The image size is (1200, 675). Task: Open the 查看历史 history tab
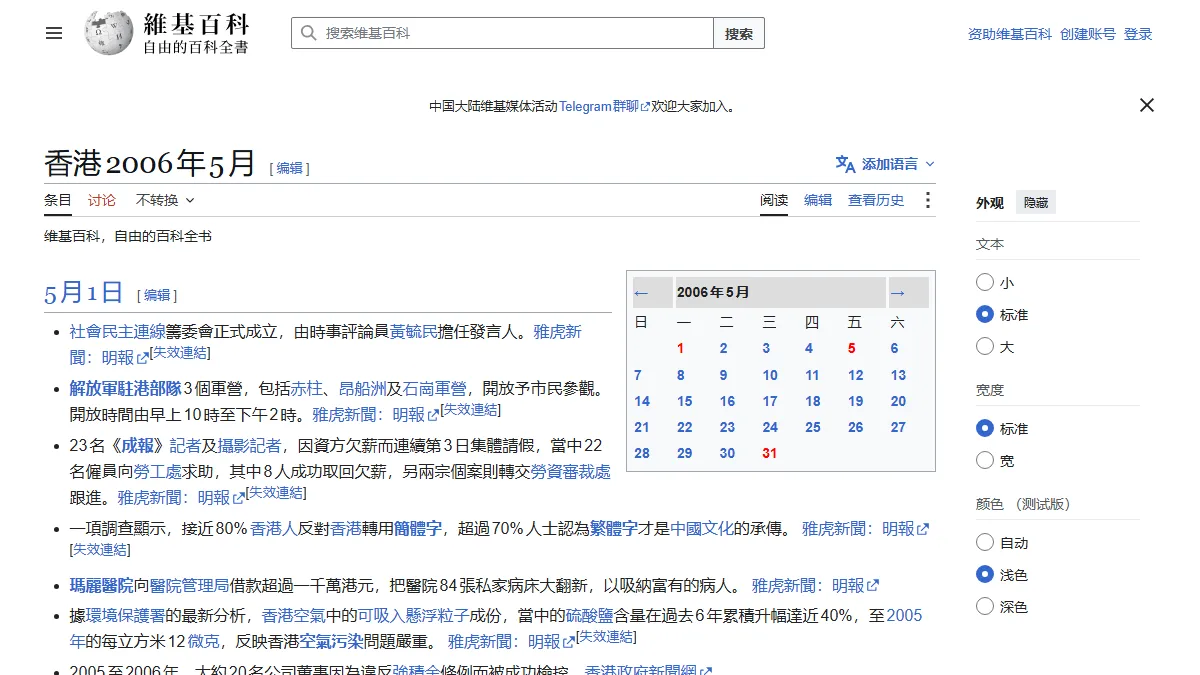pyautogui.click(x=876, y=200)
